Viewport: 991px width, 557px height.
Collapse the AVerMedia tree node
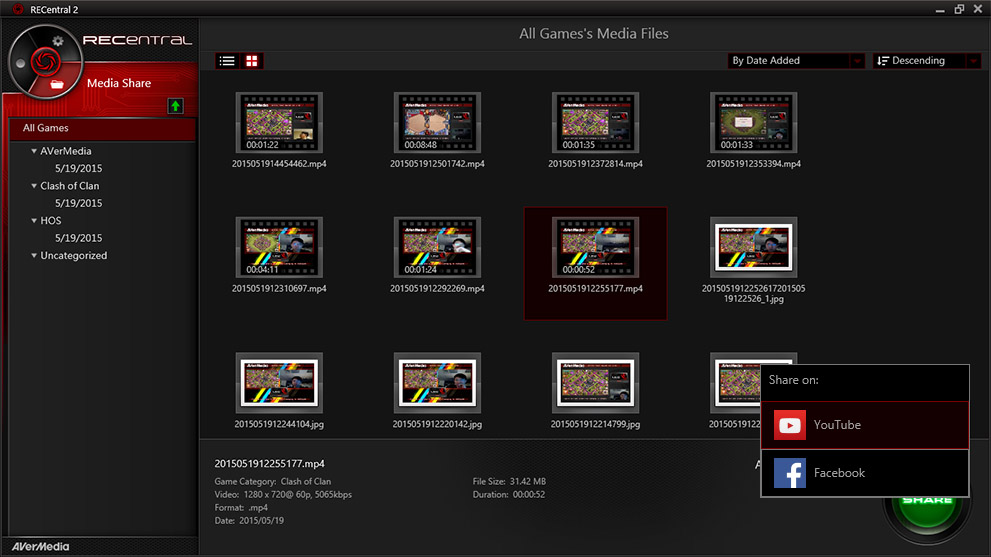click(34, 151)
